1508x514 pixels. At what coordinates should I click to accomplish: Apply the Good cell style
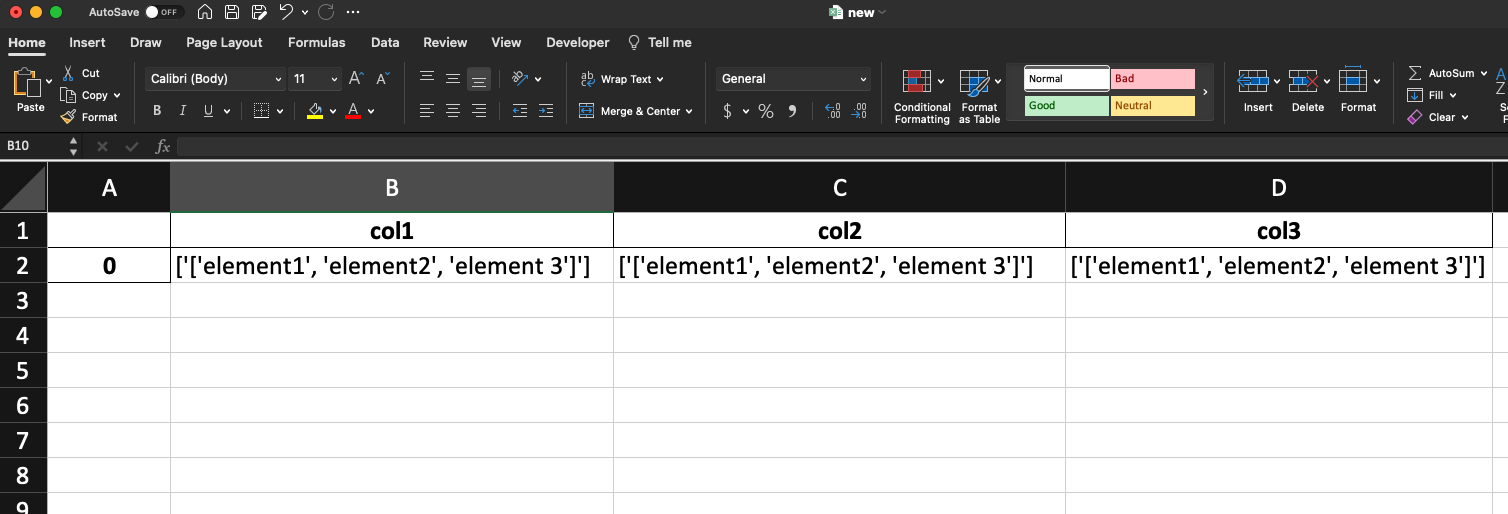1067,106
